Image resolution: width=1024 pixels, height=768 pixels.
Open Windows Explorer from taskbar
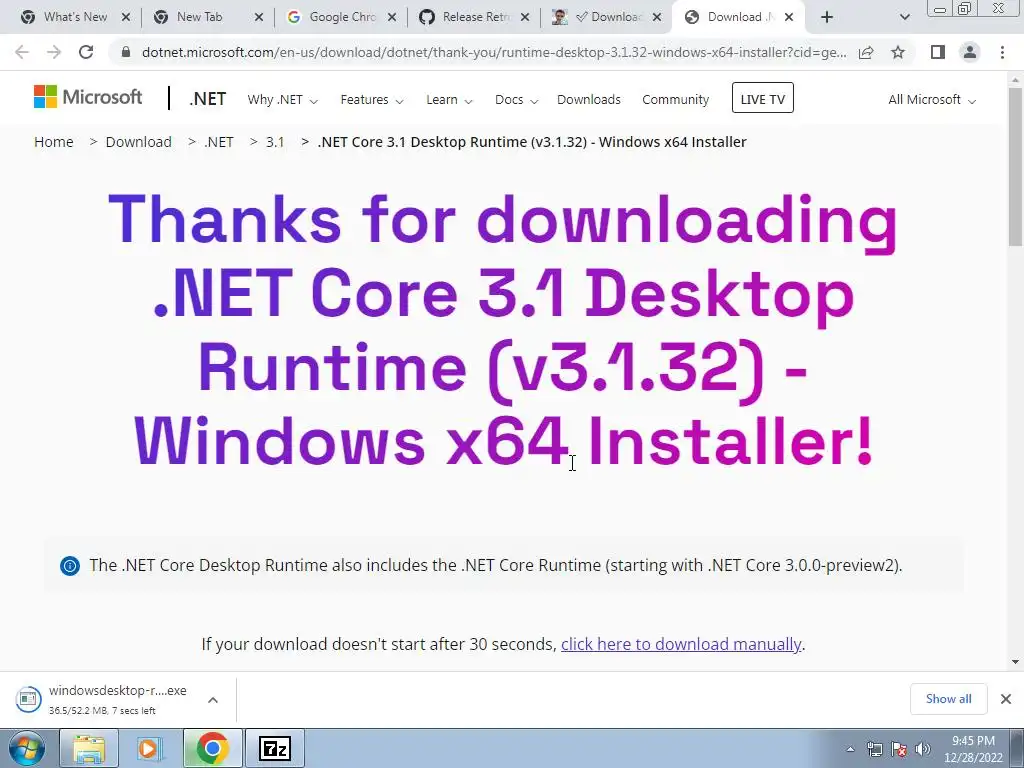pos(89,749)
